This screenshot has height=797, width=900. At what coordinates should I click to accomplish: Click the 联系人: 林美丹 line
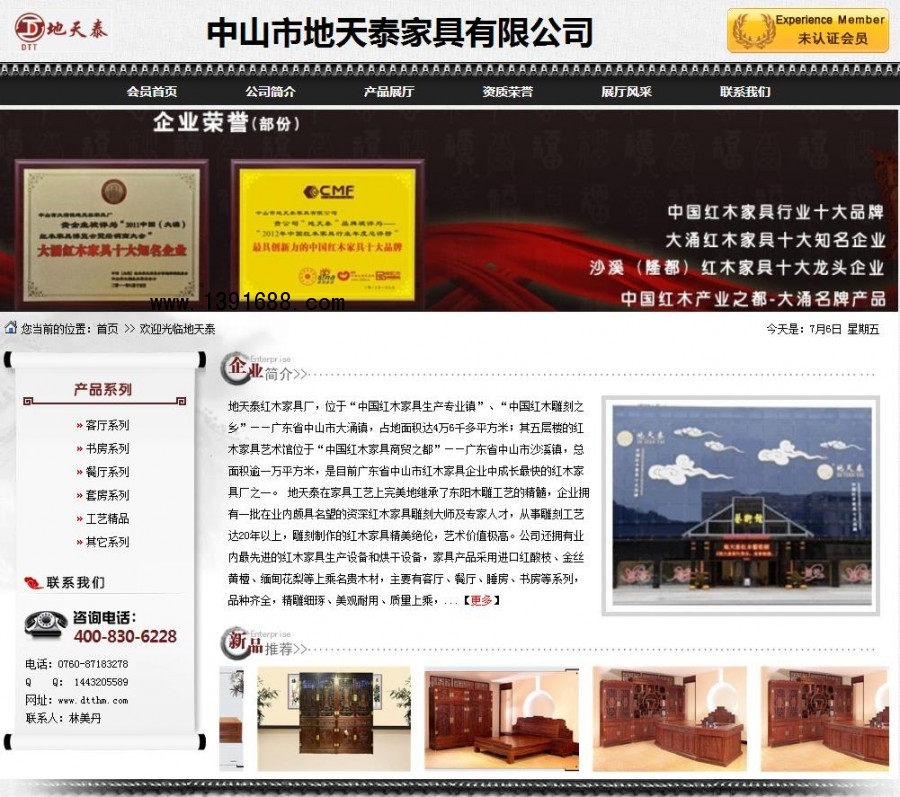click(x=63, y=718)
